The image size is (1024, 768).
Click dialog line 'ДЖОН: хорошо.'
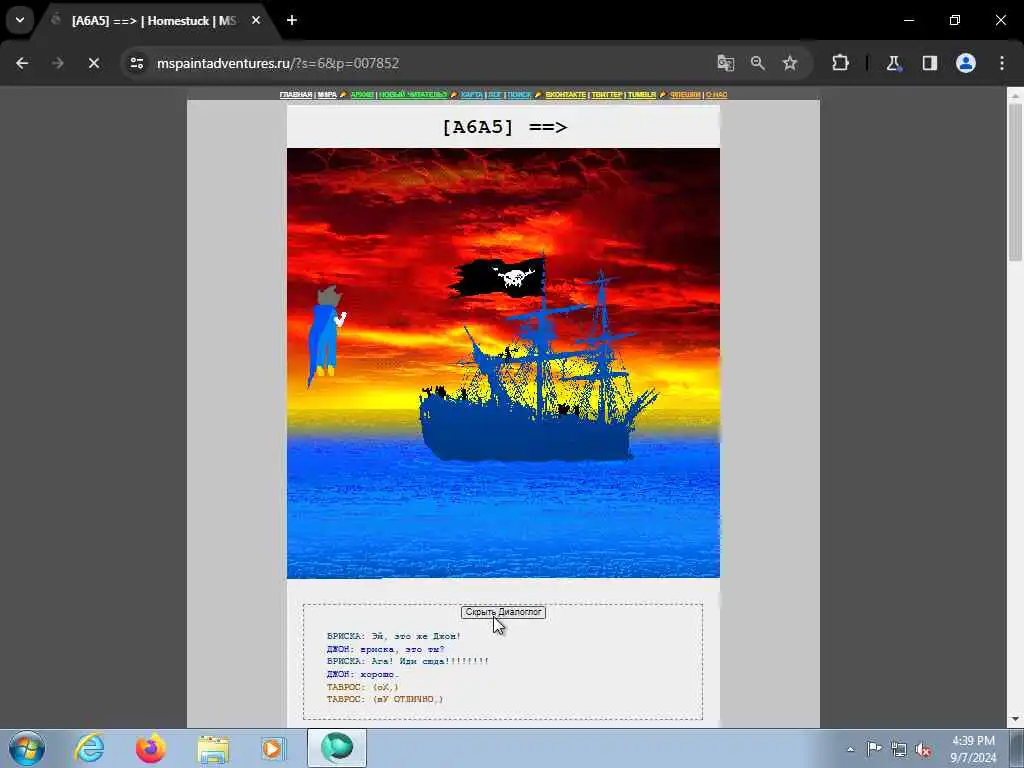pyautogui.click(x=362, y=674)
